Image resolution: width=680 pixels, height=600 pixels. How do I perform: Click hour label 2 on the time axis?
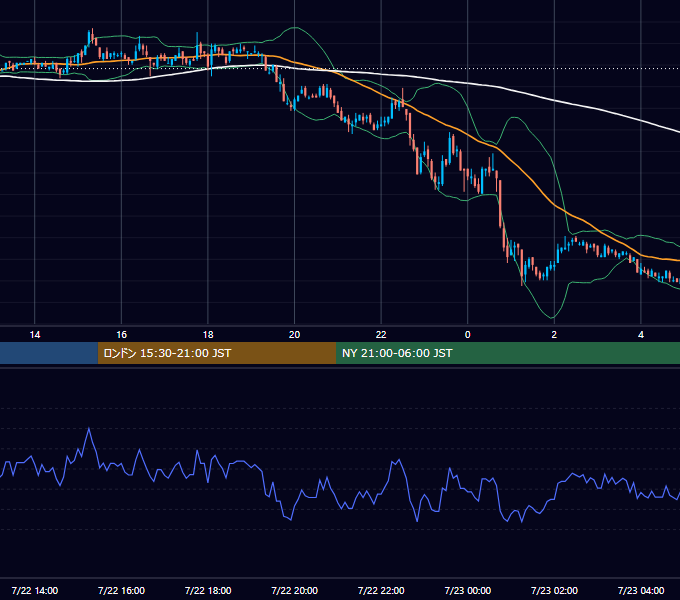tap(554, 335)
